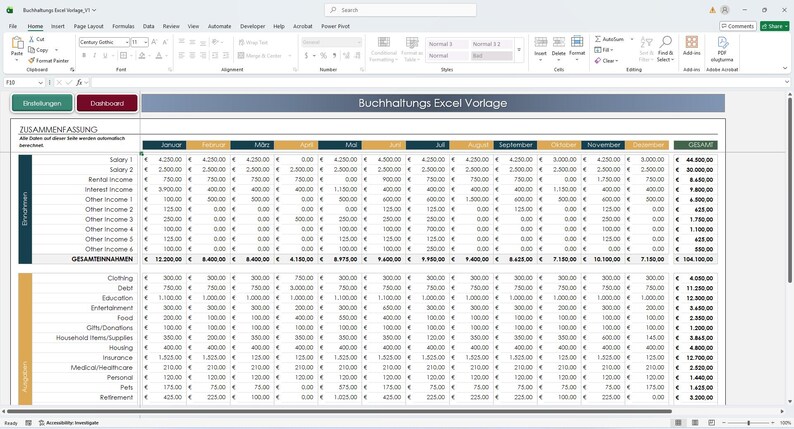Click the Fill Color paint bucket
794x429 pixels.
(x=142, y=55)
